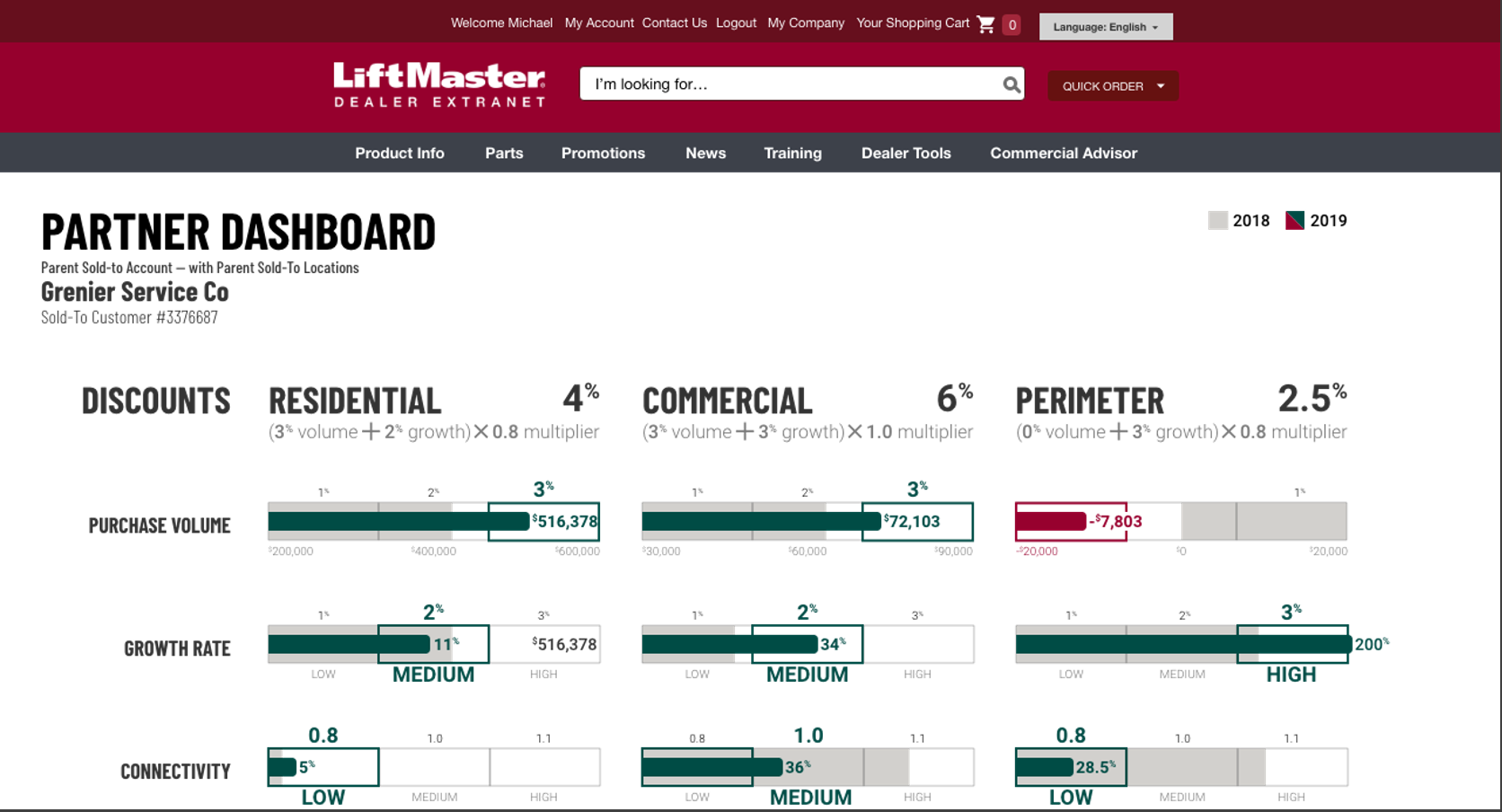Click the My Account link

coord(599,23)
